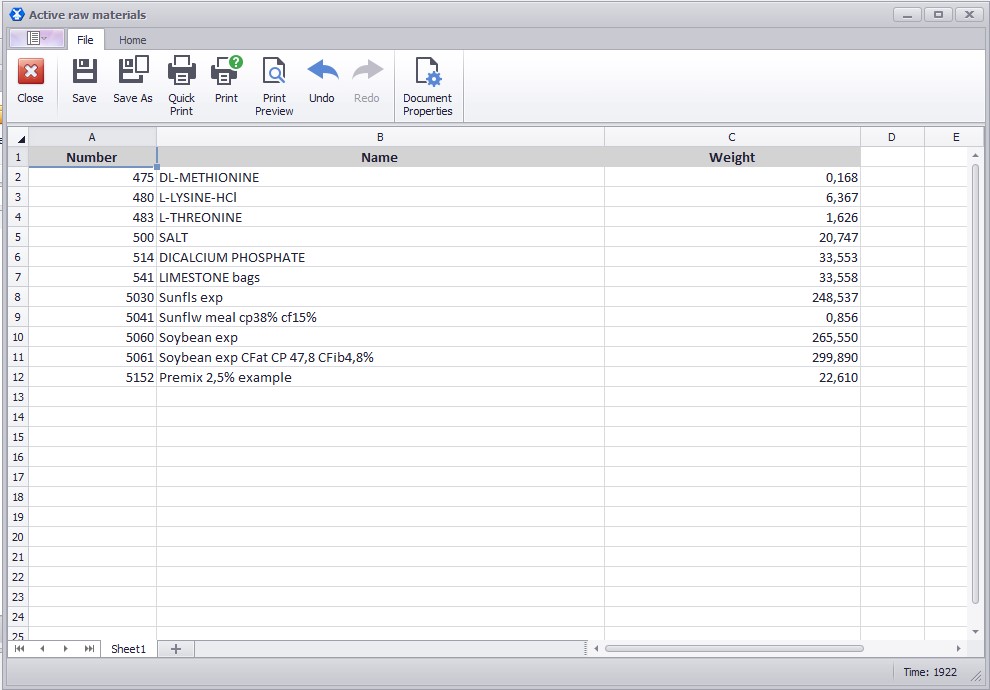
Task: Click the Soybean exp CFat CP 47,8 cell
Action: click(x=380, y=357)
